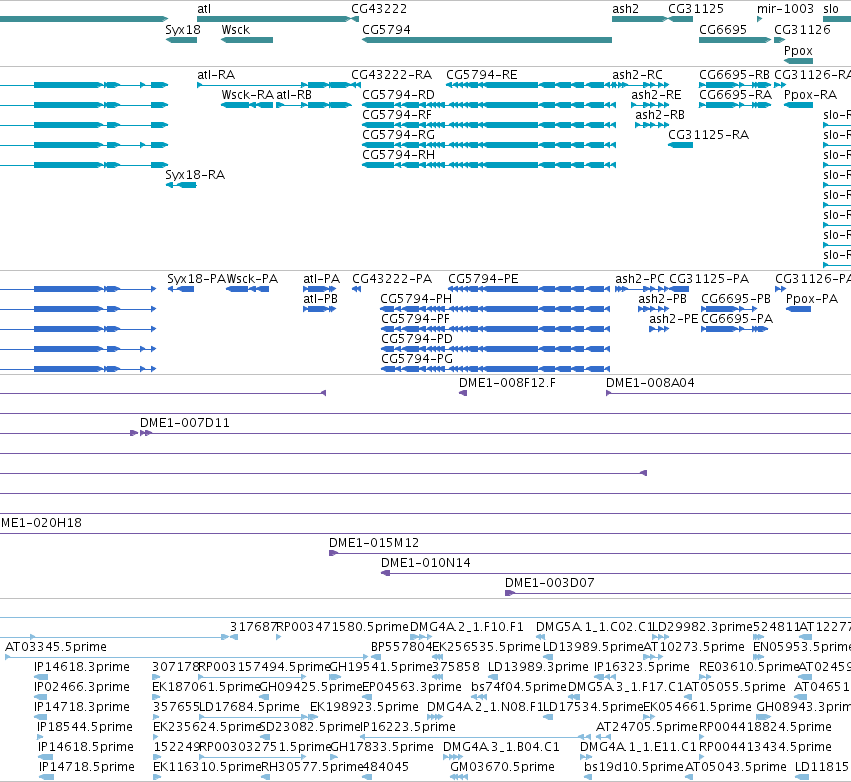Open the DME1-003D07 BAC label
The width and height of the screenshot is (851, 782).
coord(550,583)
